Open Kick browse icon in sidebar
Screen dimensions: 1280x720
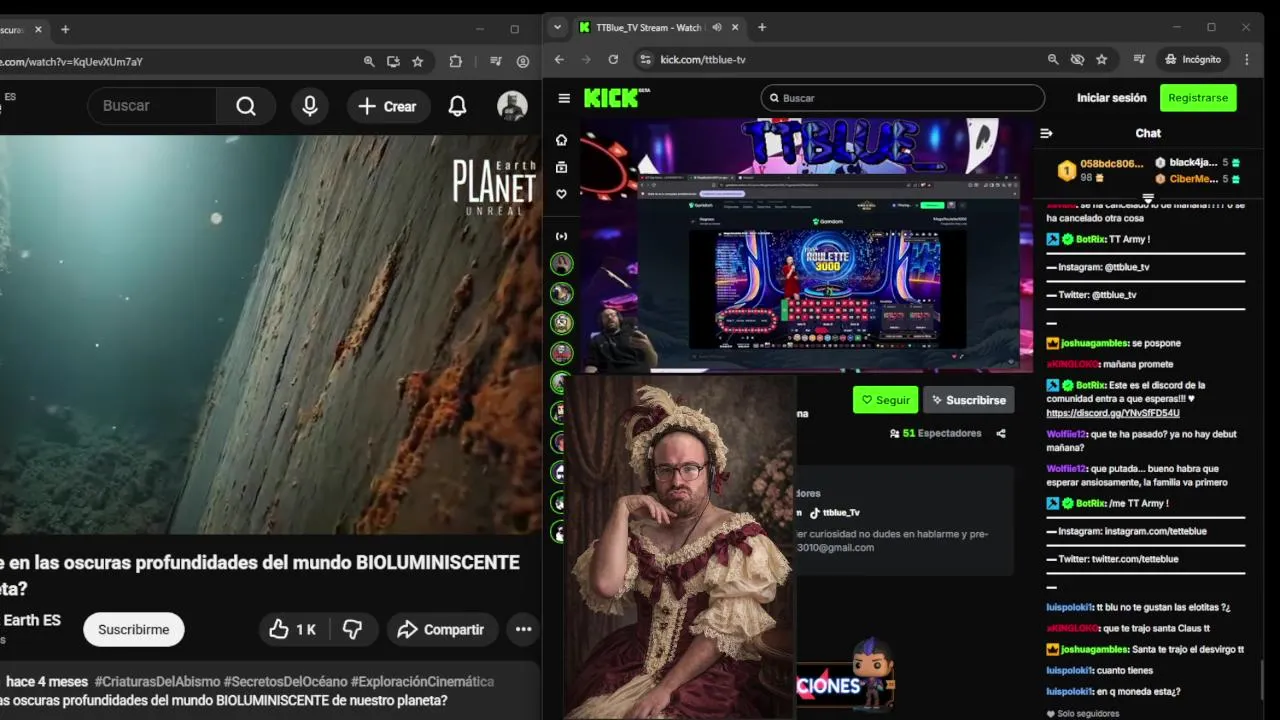click(x=561, y=167)
